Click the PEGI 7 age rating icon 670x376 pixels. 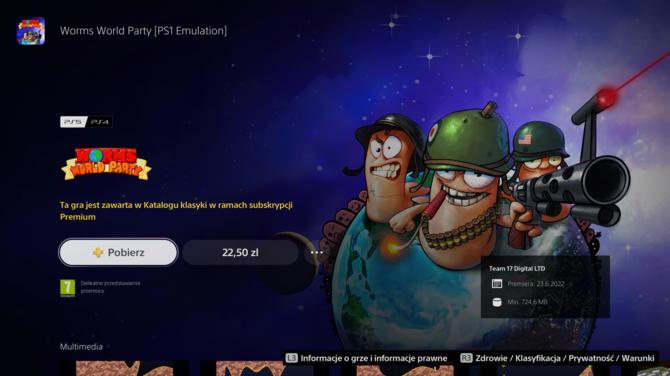(x=68, y=288)
